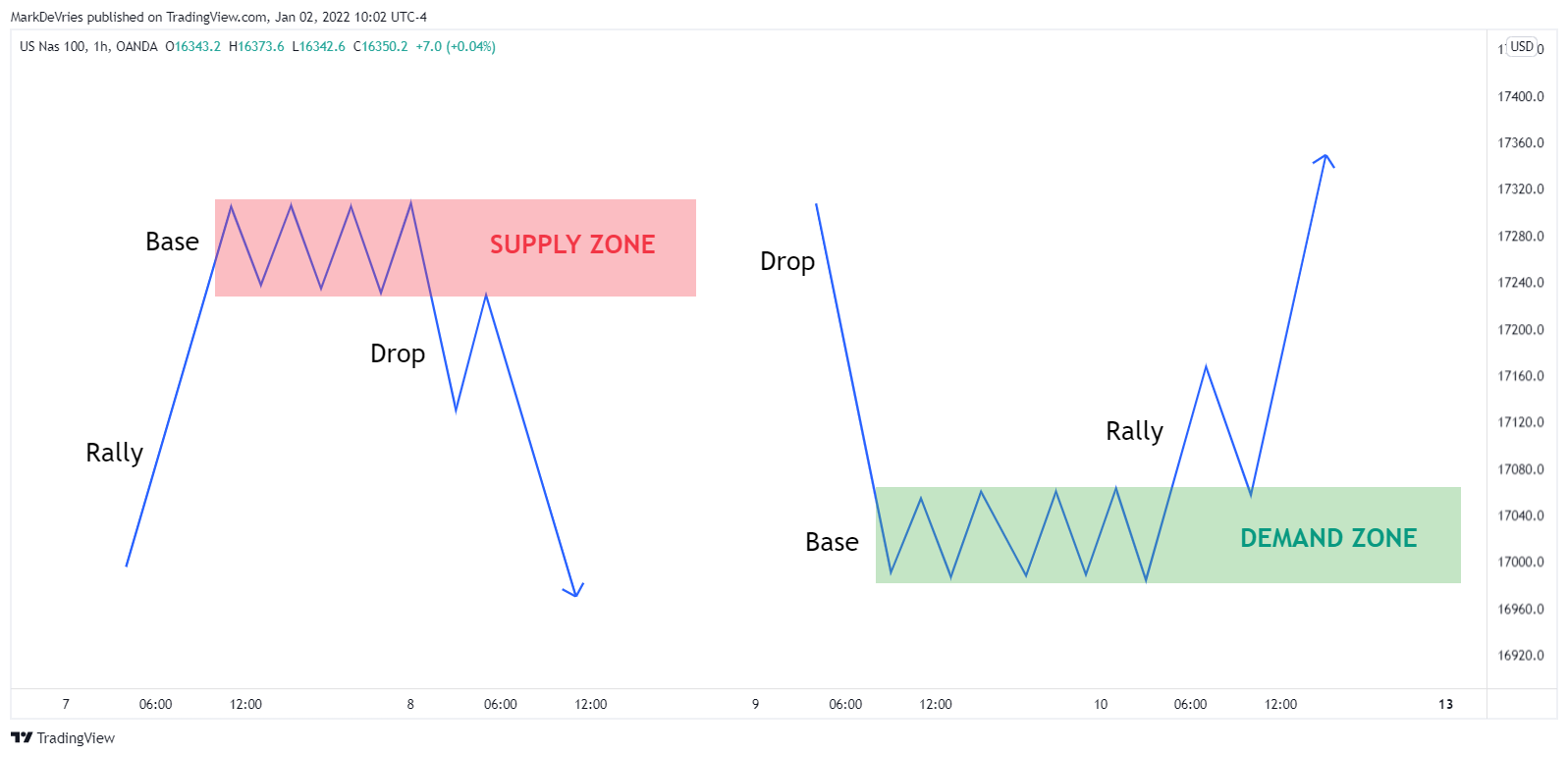
Task: Click the SUPPLY ZONE red text label
Action: (572, 244)
